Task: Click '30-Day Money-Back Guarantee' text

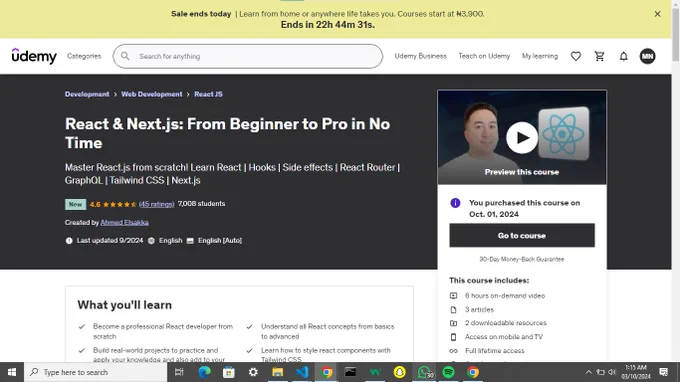Action: (522, 259)
